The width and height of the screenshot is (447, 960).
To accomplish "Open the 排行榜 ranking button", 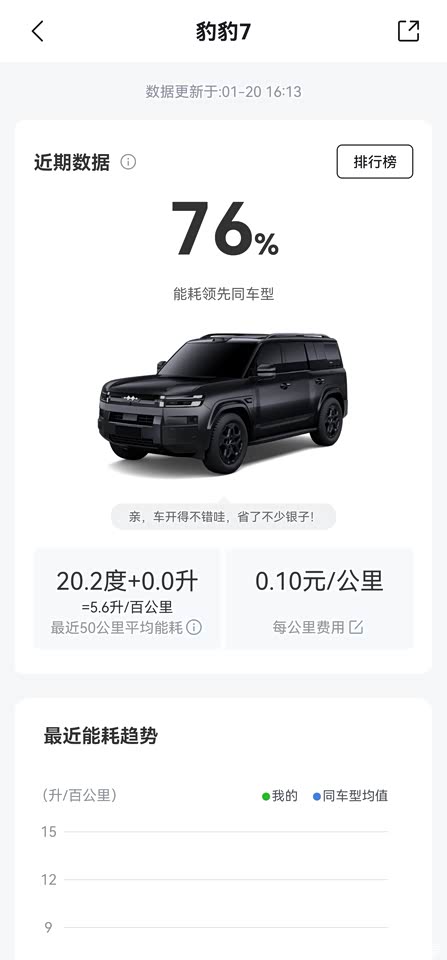I will click(375, 162).
